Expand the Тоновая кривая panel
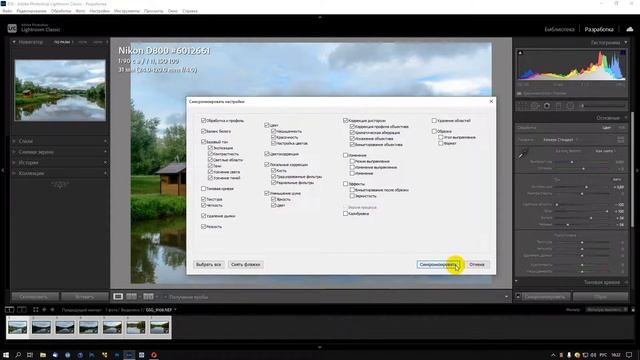640x360 pixels. point(626,282)
